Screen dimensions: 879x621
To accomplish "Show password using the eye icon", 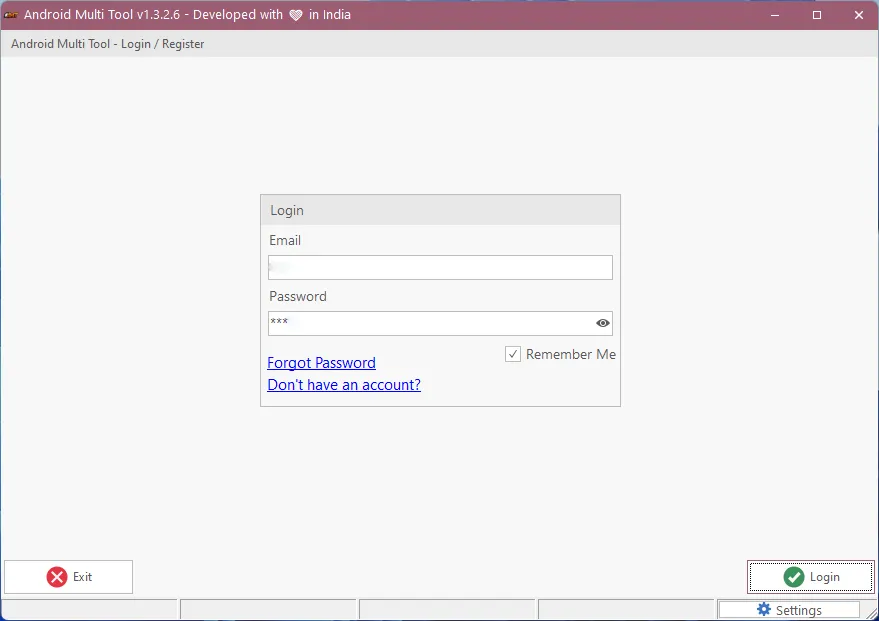I will tap(603, 323).
